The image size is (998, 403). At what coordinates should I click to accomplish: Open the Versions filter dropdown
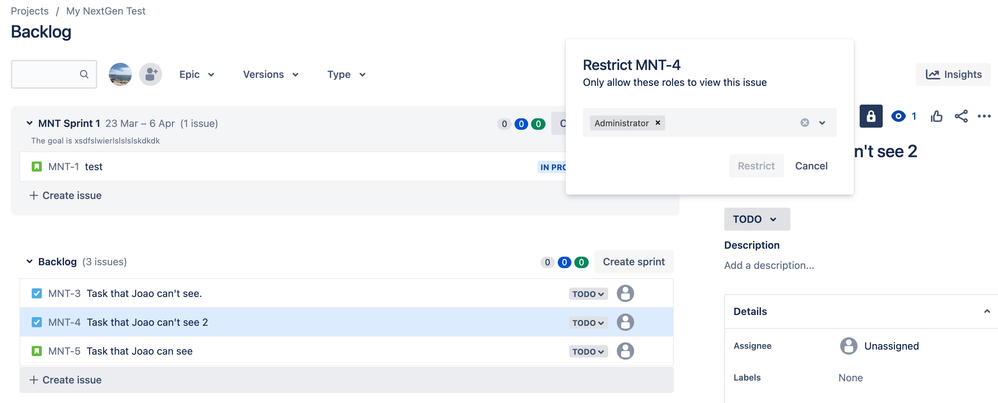(271, 74)
